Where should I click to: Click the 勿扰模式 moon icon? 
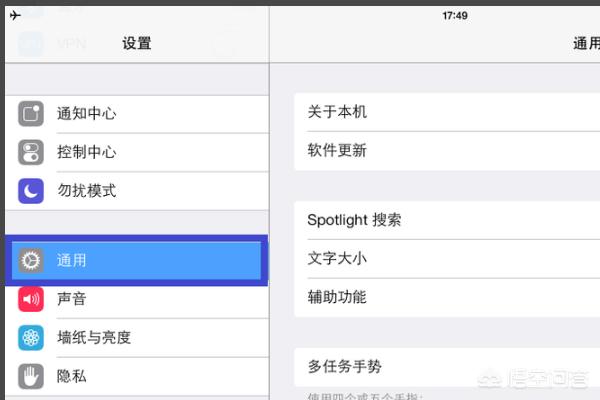click(x=31, y=190)
